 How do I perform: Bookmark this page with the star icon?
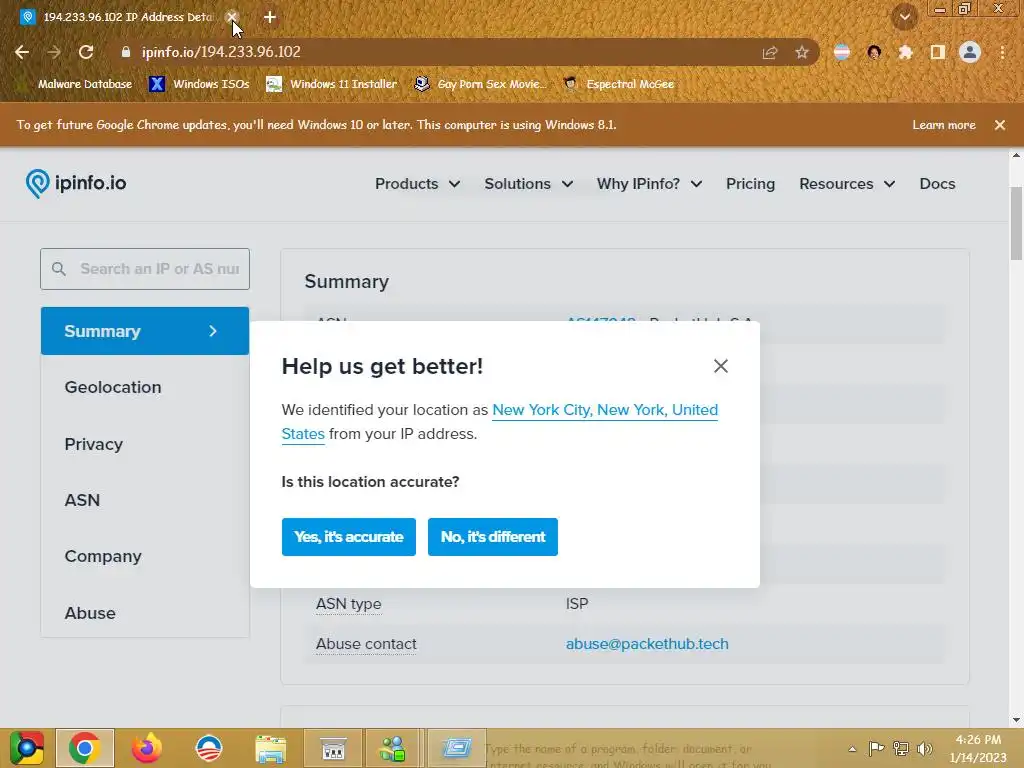point(802,52)
